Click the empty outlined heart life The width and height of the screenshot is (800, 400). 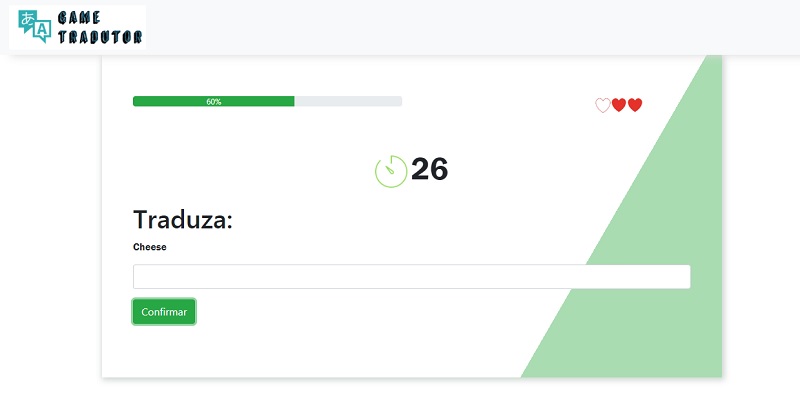point(603,105)
